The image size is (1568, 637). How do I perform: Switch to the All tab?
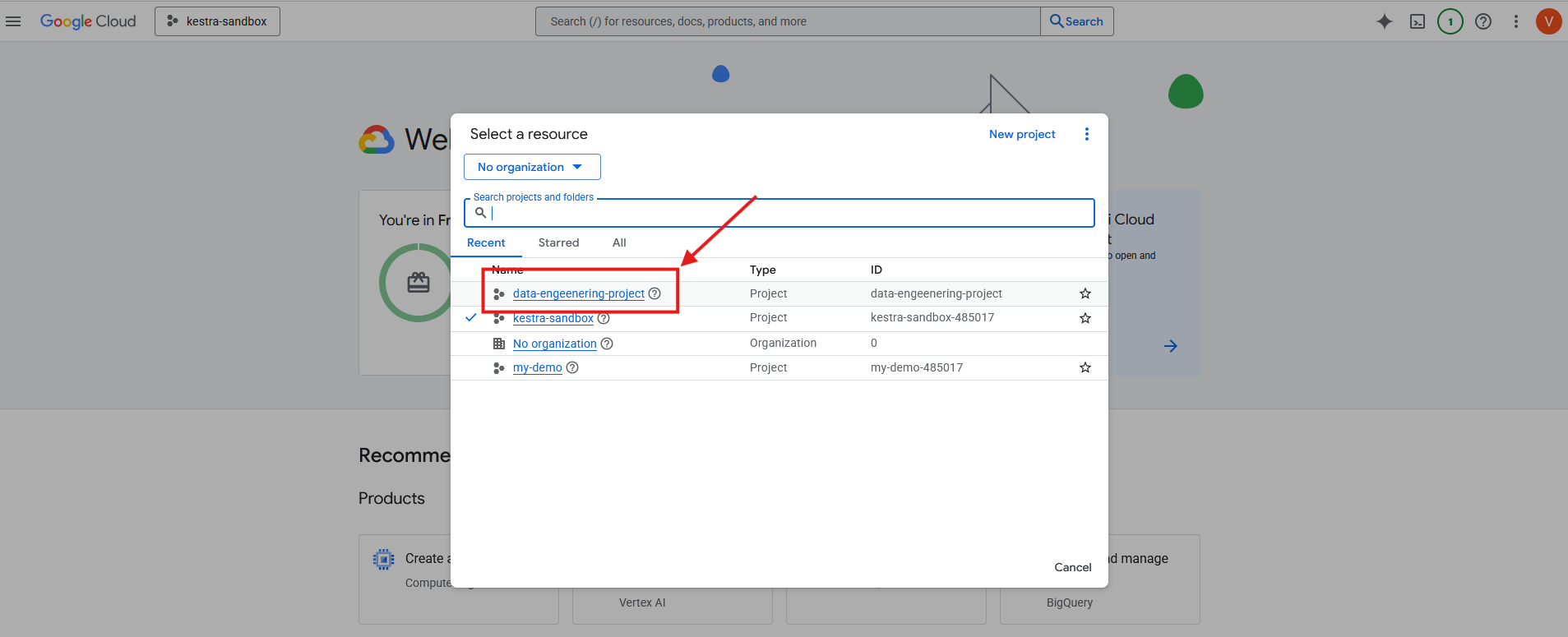pyautogui.click(x=619, y=242)
